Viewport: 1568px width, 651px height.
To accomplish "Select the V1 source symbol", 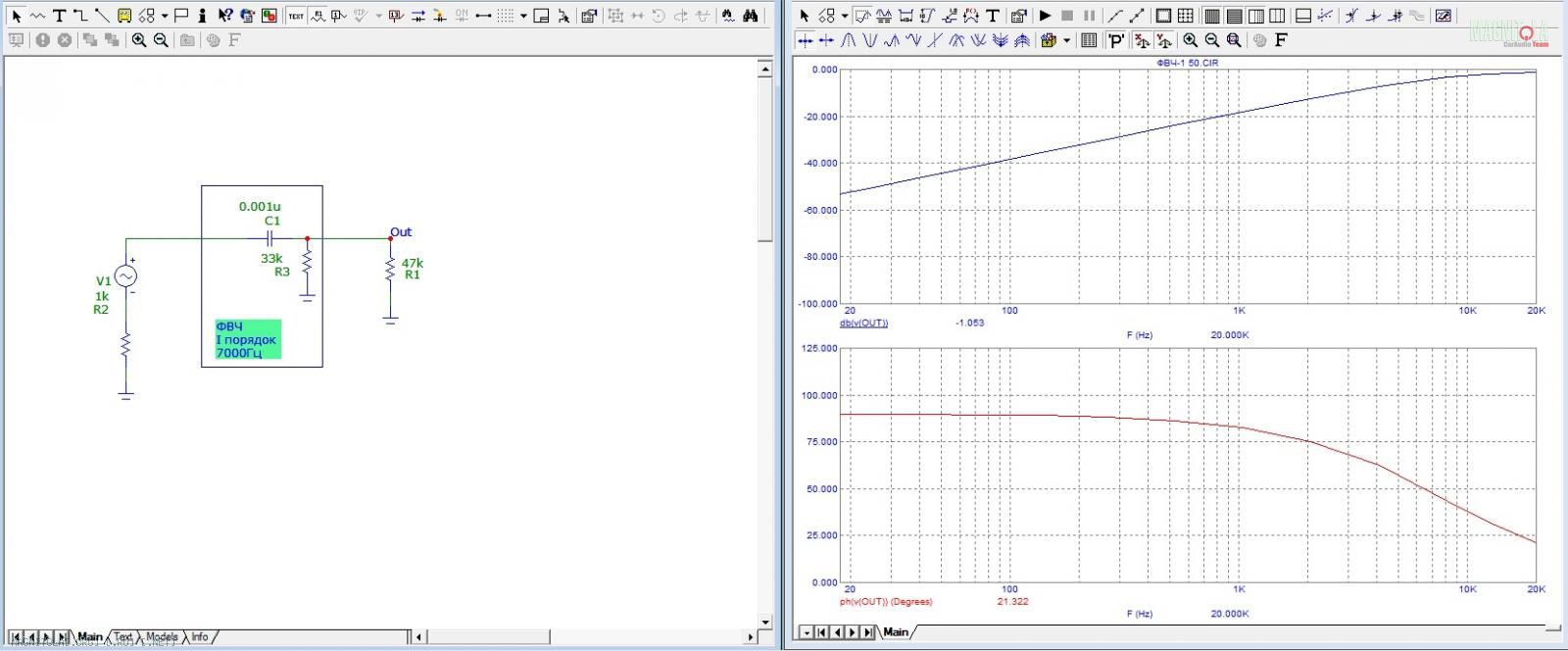I will tap(125, 277).
